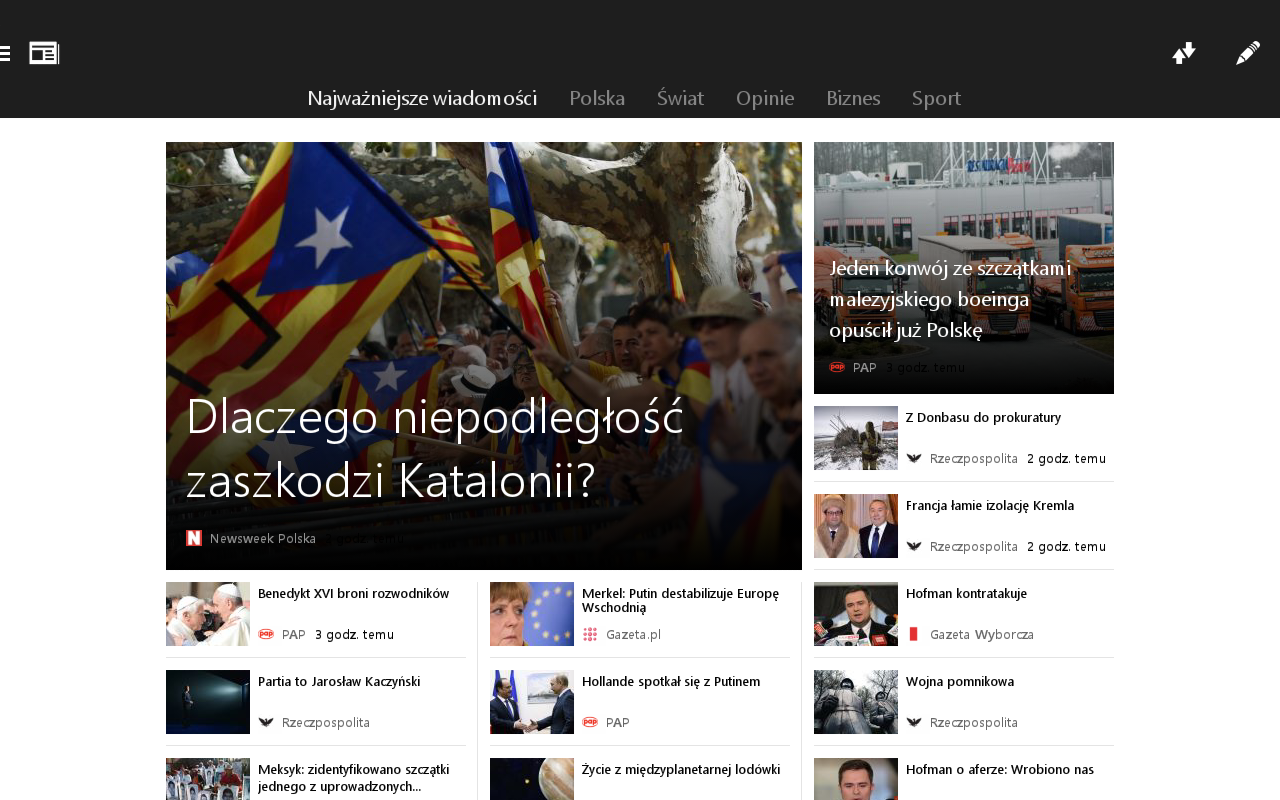Image resolution: width=1280 pixels, height=800 pixels.
Task: Open the Świat news section
Action: tap(680, 98)
